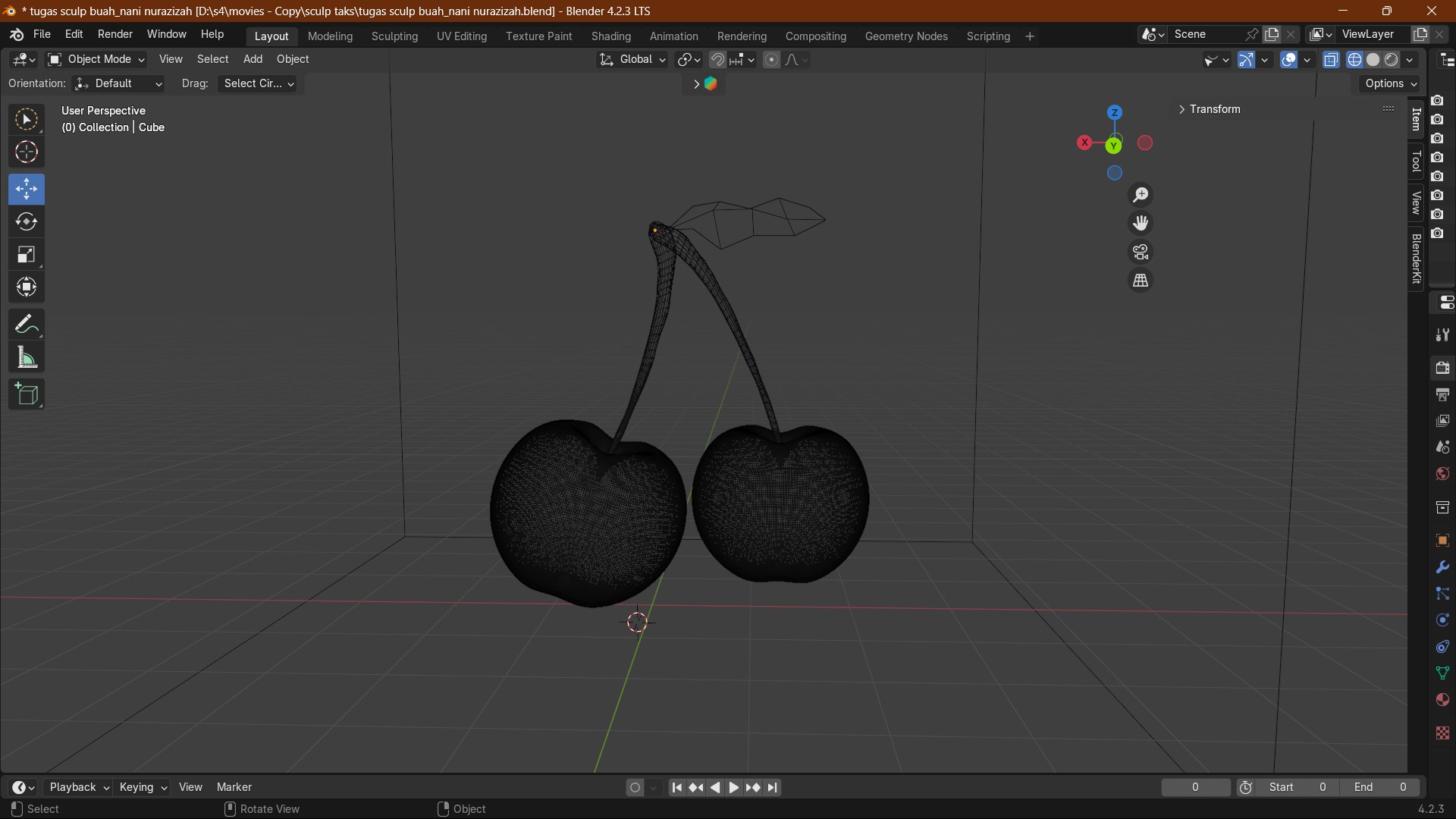Viewport: 1456px width, 819px height.
Task: Open the File menu
Action: [42, 34]
